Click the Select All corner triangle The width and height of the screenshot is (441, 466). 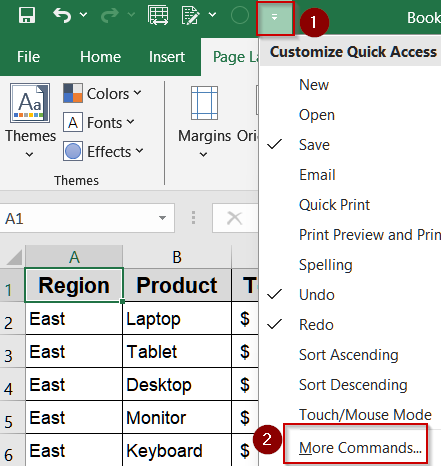pyautogui.click(x=15, y=257)
